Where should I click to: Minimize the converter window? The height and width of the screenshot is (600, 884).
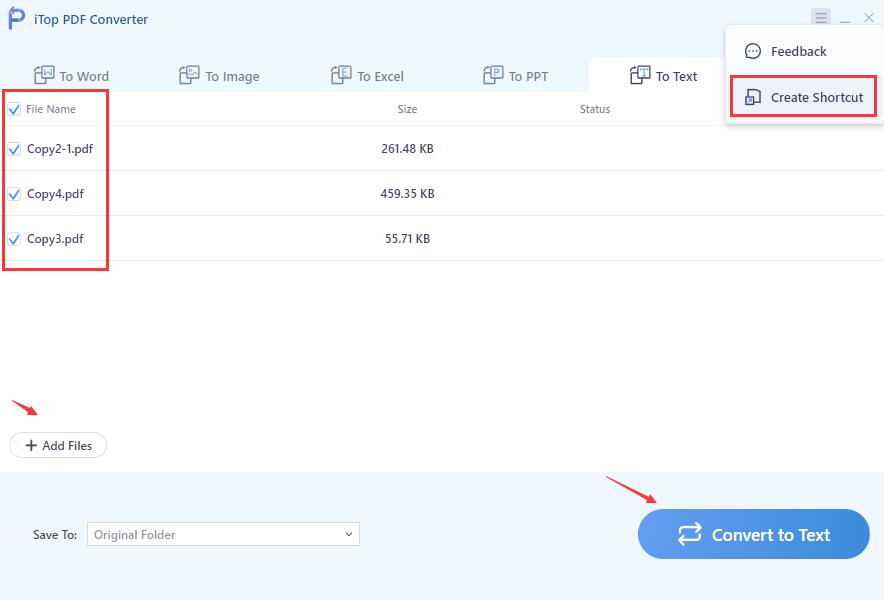coord(845,18)
